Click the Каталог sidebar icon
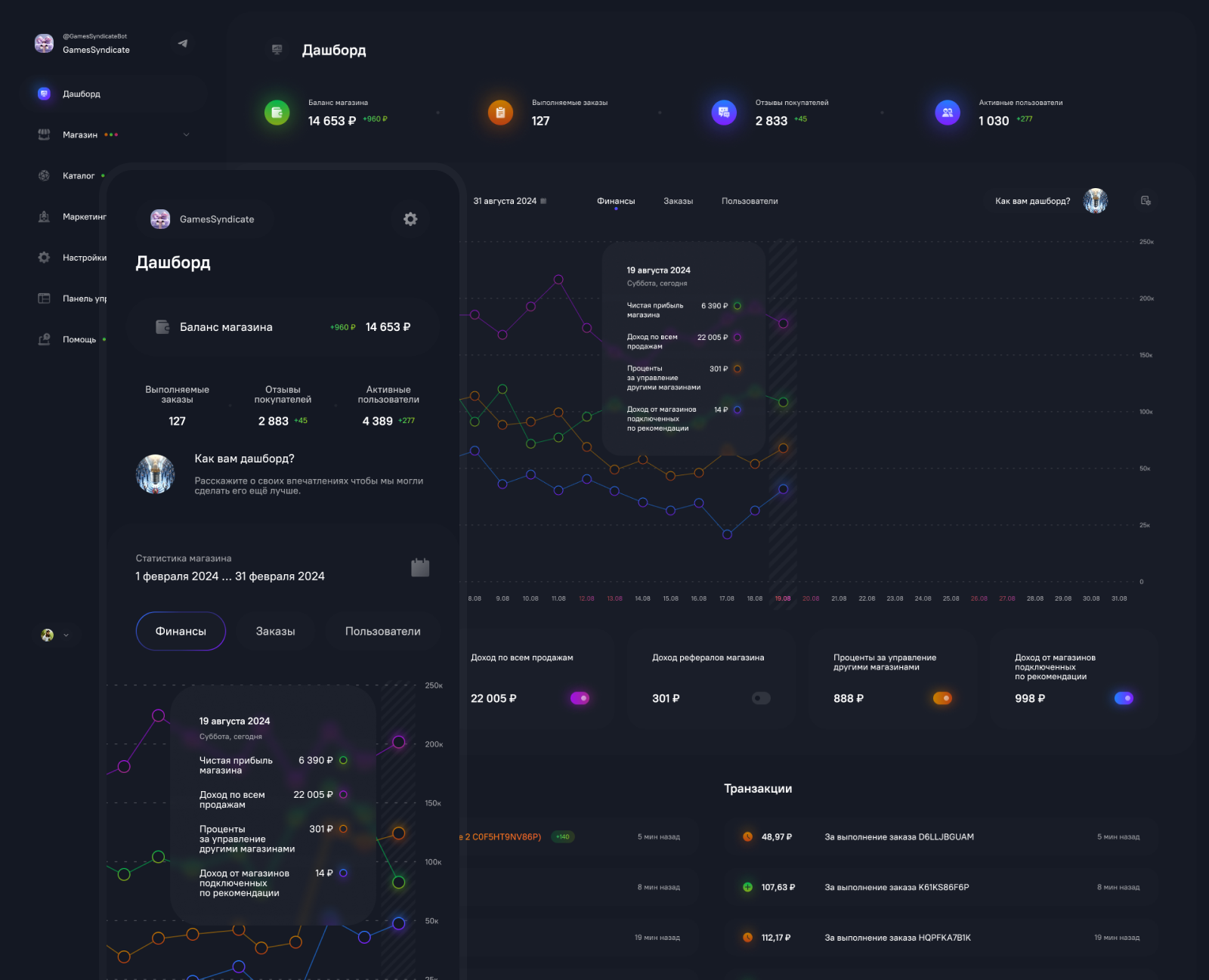Viewport: 1209px width, 980px height. coord(44,176)
